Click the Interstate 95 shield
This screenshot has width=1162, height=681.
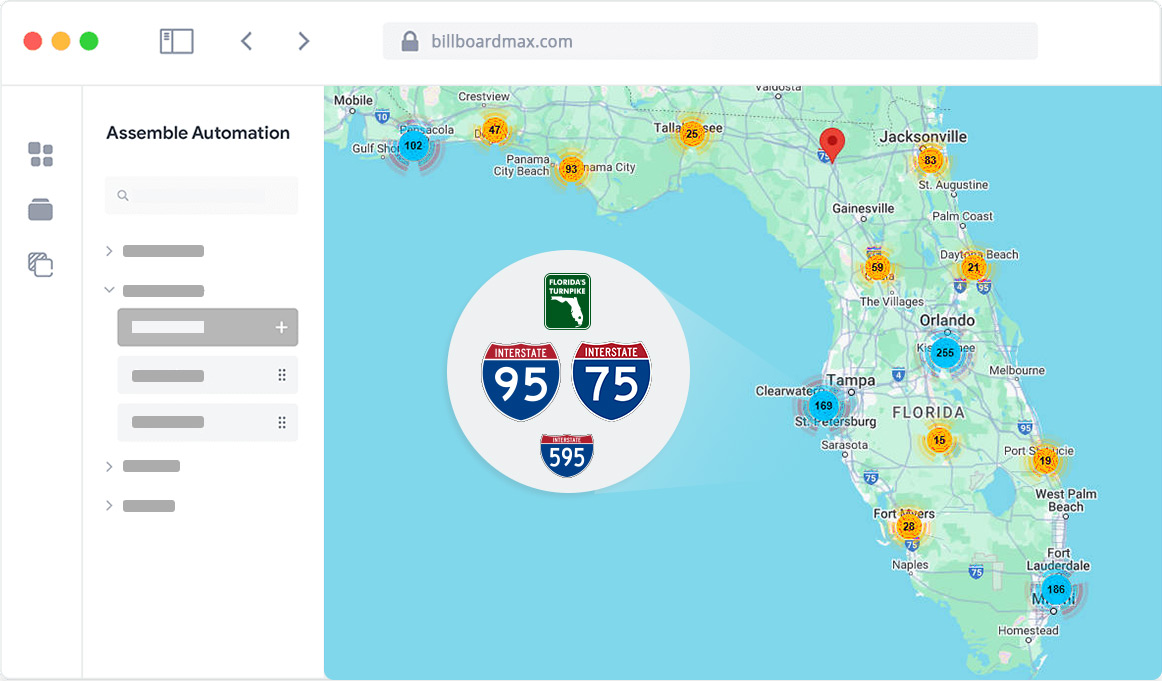coord(521,382)
